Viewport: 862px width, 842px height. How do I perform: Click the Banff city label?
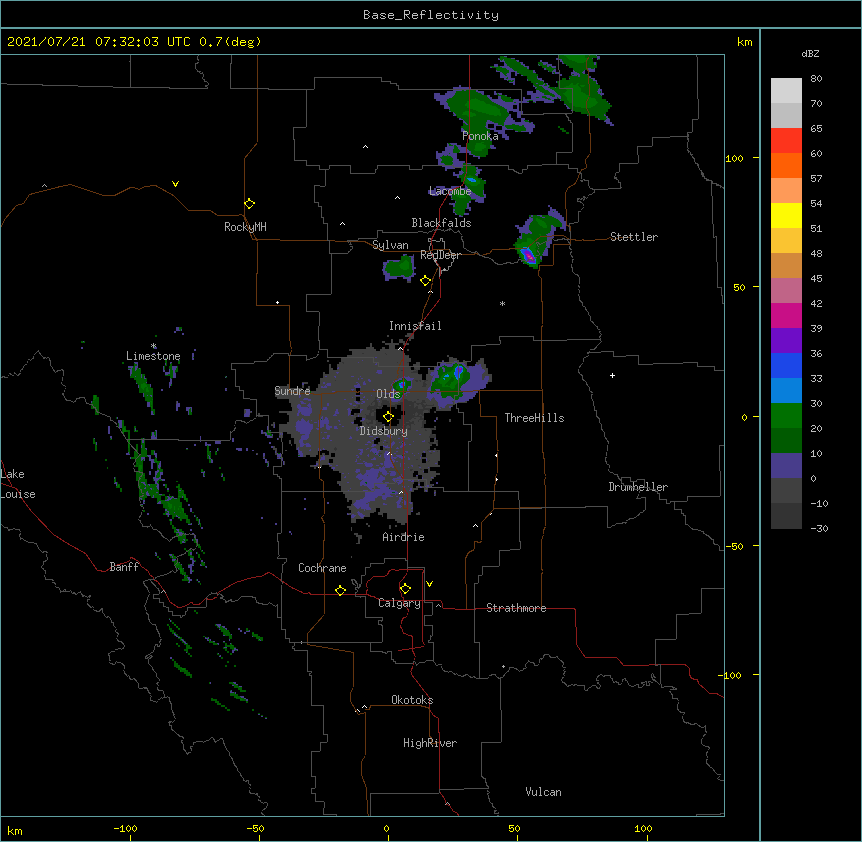pyautogui.click(x=124, y=567)
